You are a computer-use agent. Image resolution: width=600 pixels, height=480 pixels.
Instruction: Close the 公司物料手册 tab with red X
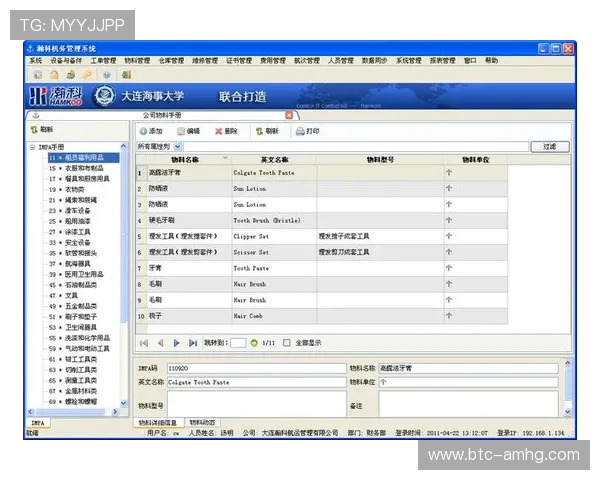tap(289, 115)
